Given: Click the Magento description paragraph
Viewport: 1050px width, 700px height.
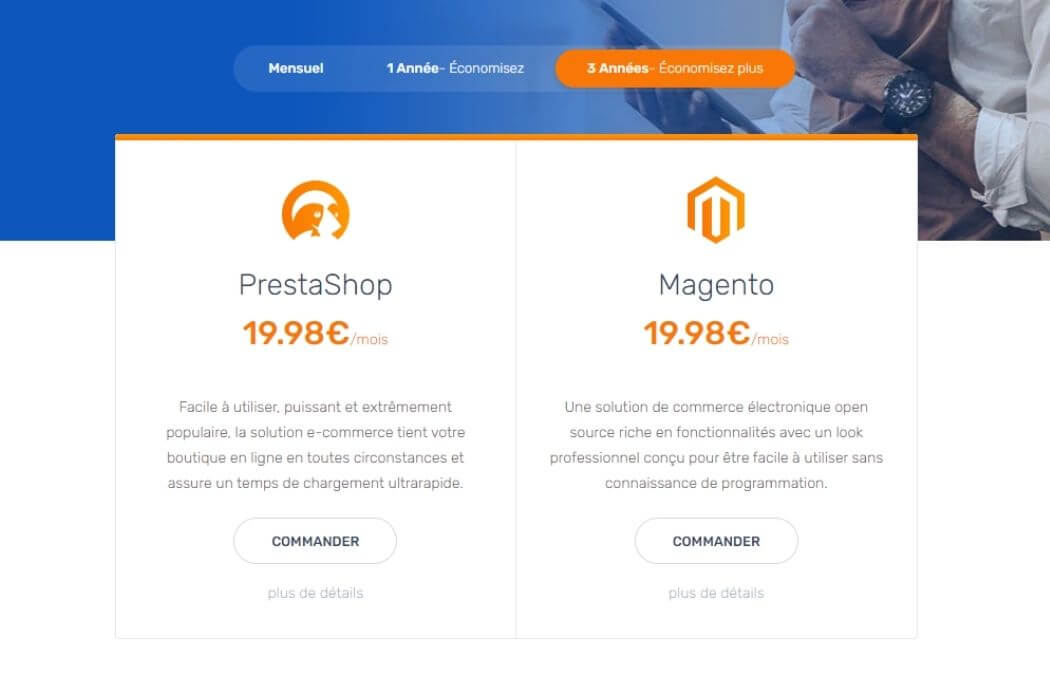Looking at the screenshot, I should click(716, 445).
